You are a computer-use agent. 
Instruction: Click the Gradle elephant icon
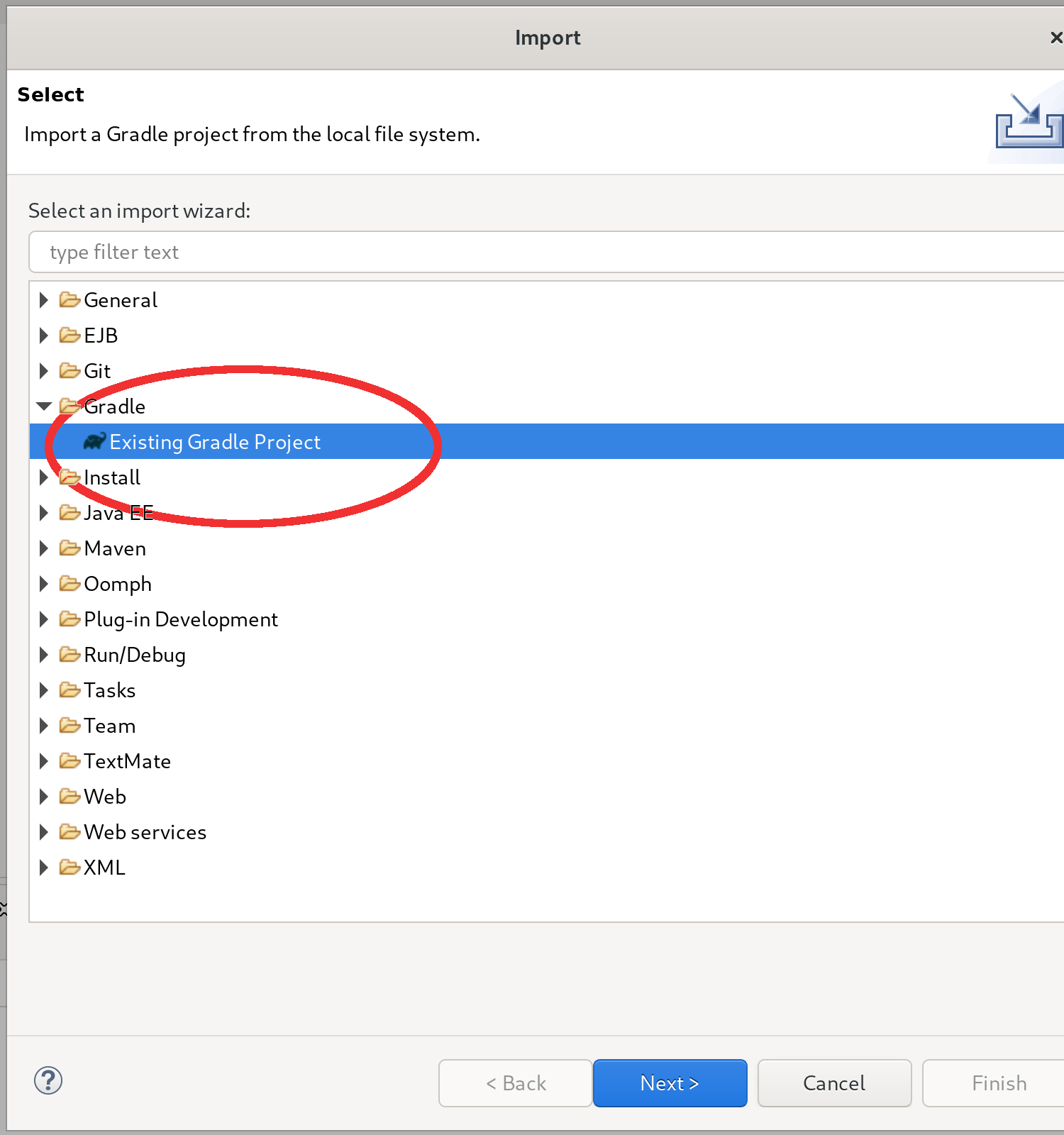pyautogui.click(x=94, y=442)
